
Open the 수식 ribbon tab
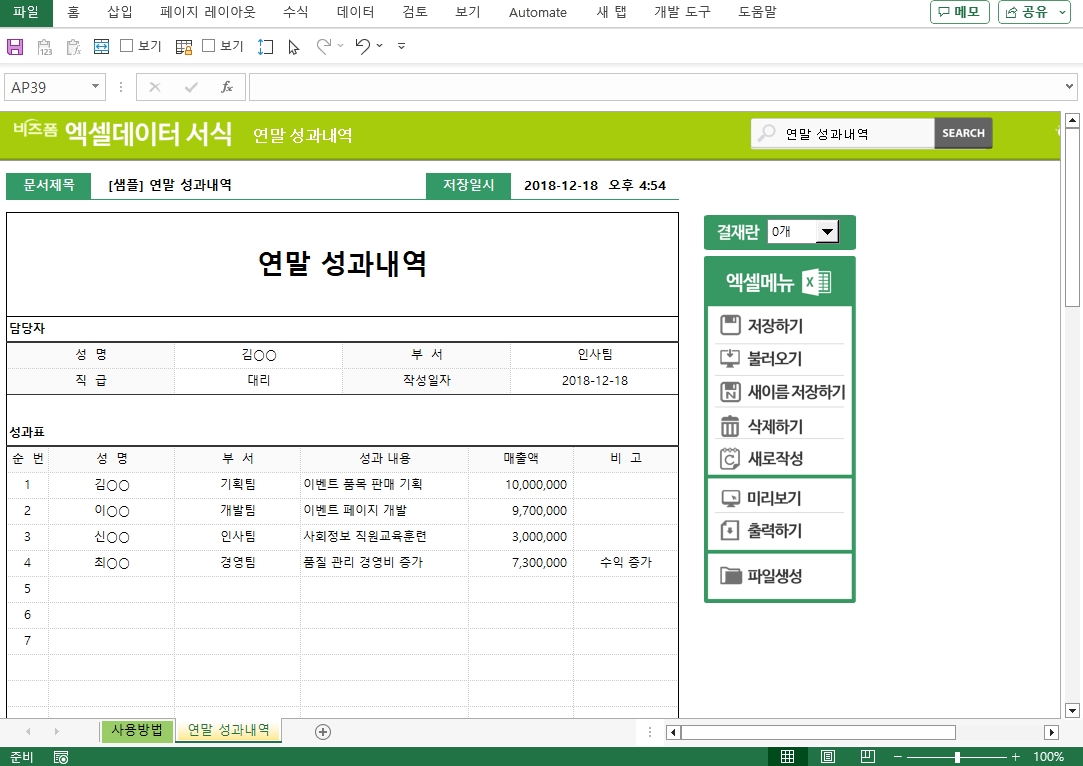click(x=295, y=12)
